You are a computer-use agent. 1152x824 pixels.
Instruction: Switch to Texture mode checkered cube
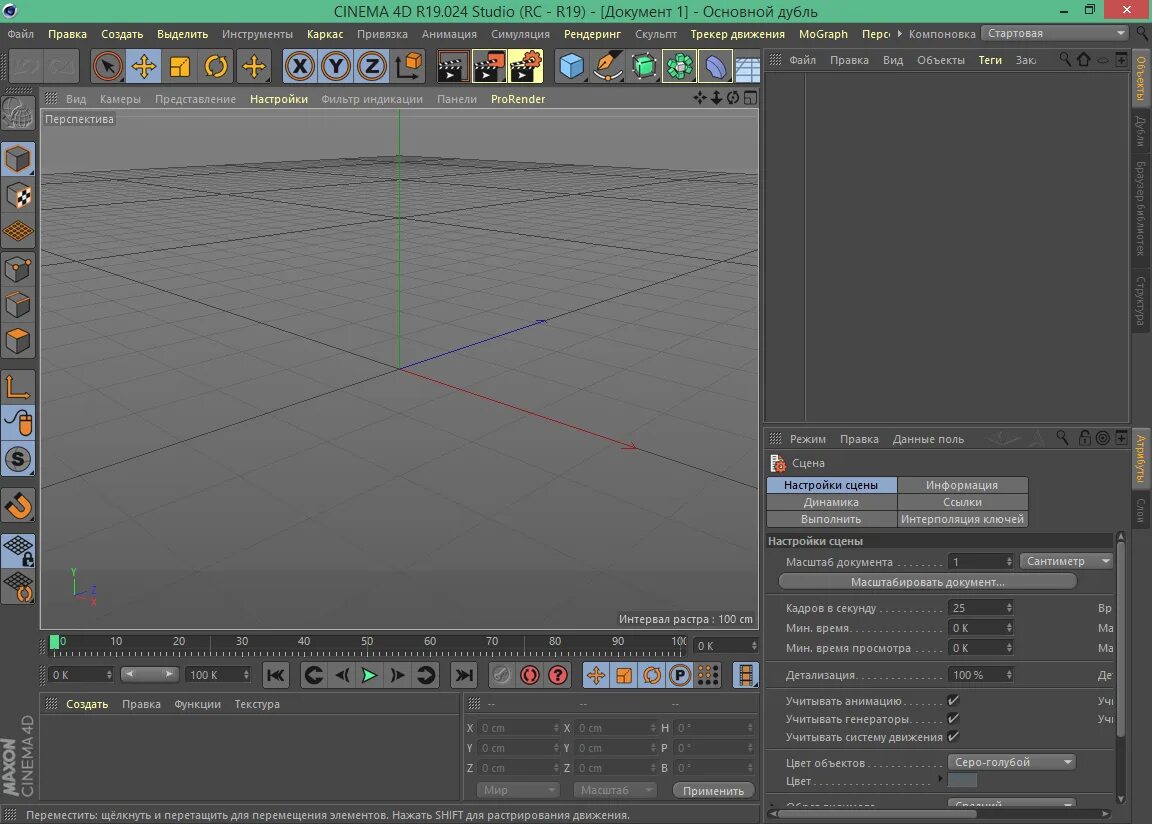click(x=18, y=196)
